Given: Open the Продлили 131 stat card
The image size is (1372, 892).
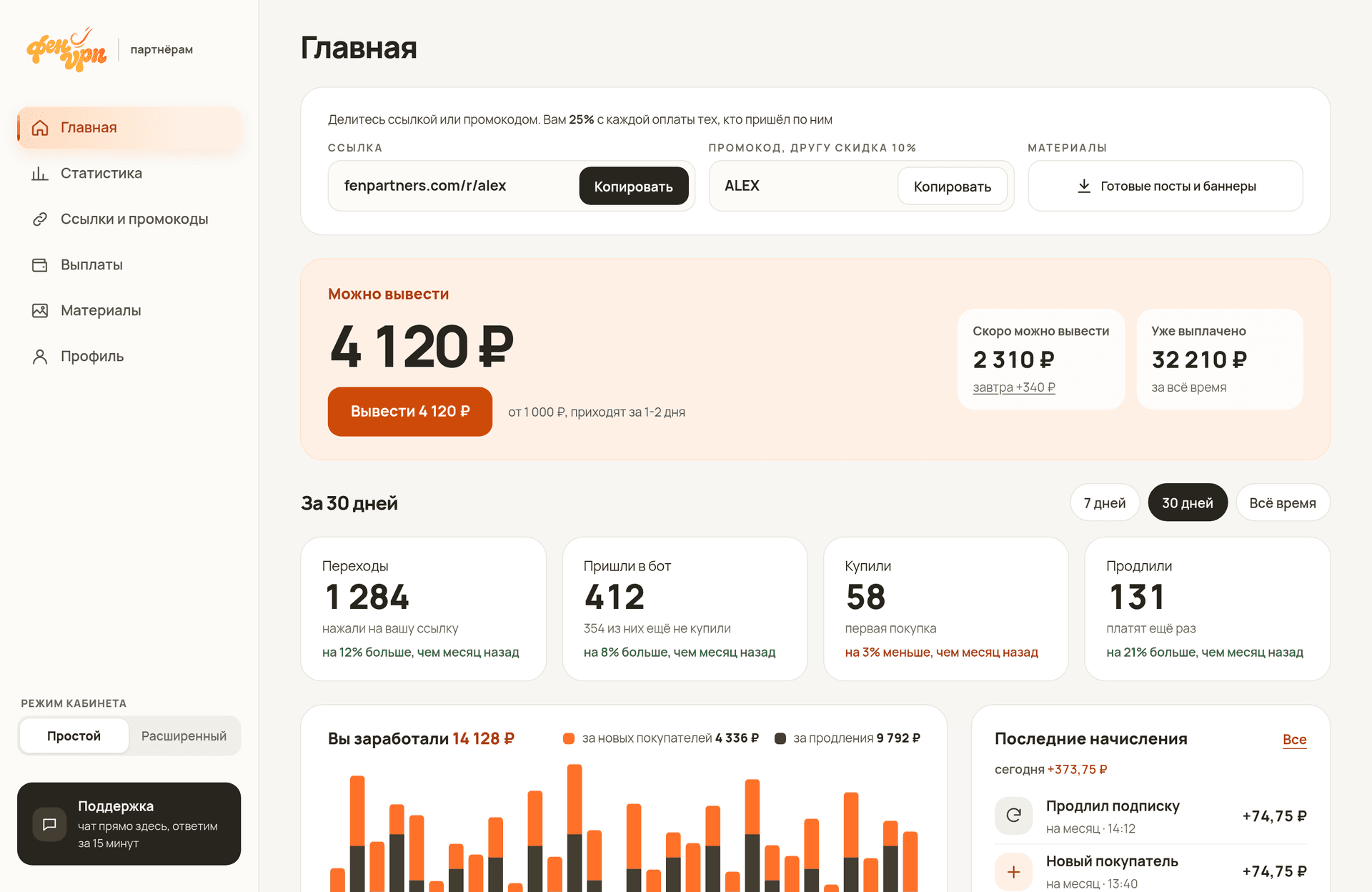Looking at the screenshot, I should click(1208, 609).
